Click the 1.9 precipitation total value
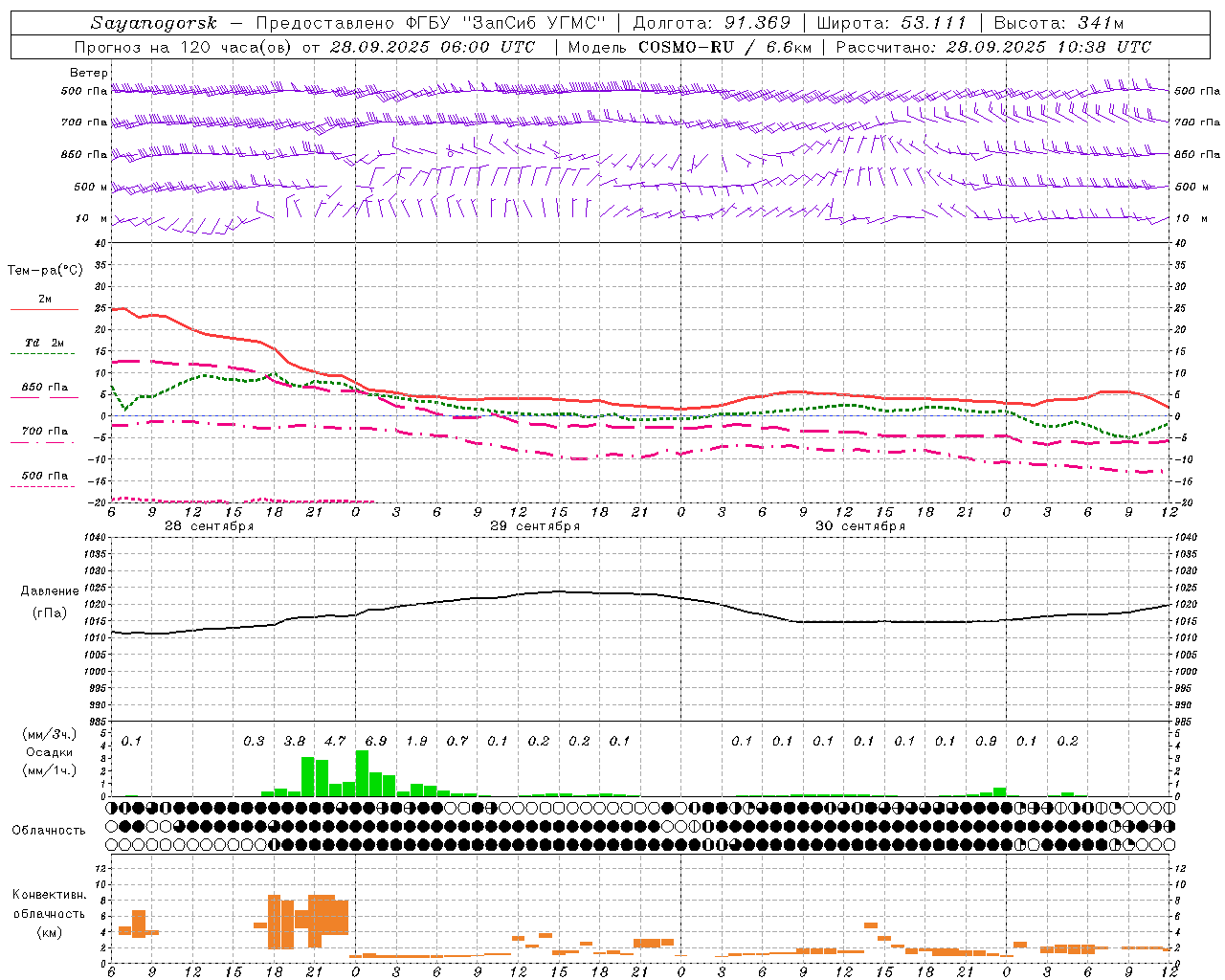 click(x=416, y=742)
